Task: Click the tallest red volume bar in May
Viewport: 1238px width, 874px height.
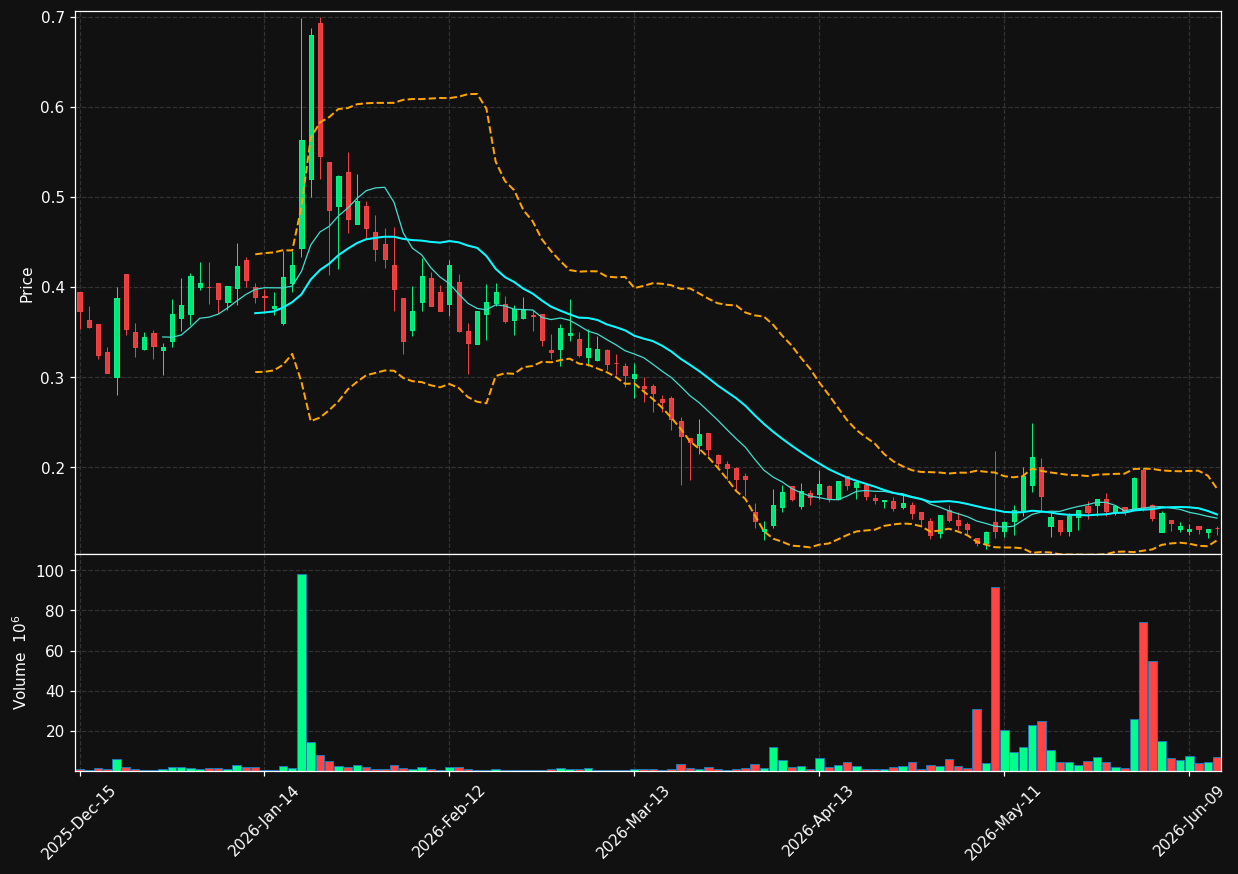Action: (x=995, y=679)
